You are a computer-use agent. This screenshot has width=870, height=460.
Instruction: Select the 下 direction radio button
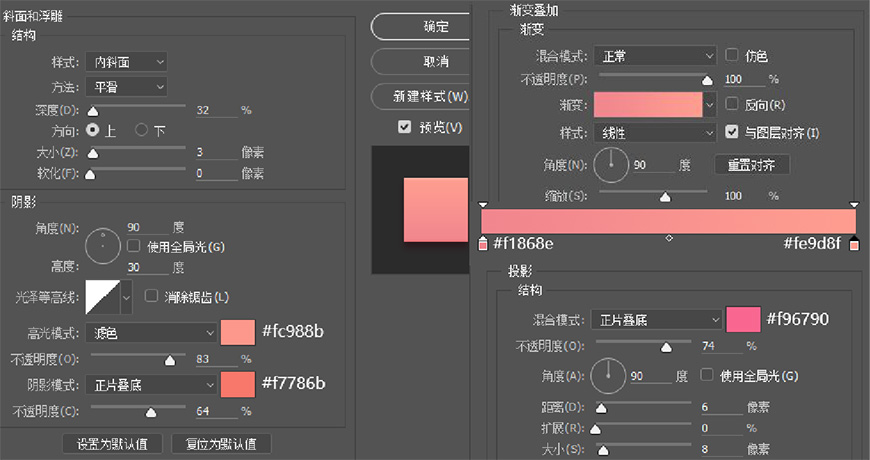141,130
